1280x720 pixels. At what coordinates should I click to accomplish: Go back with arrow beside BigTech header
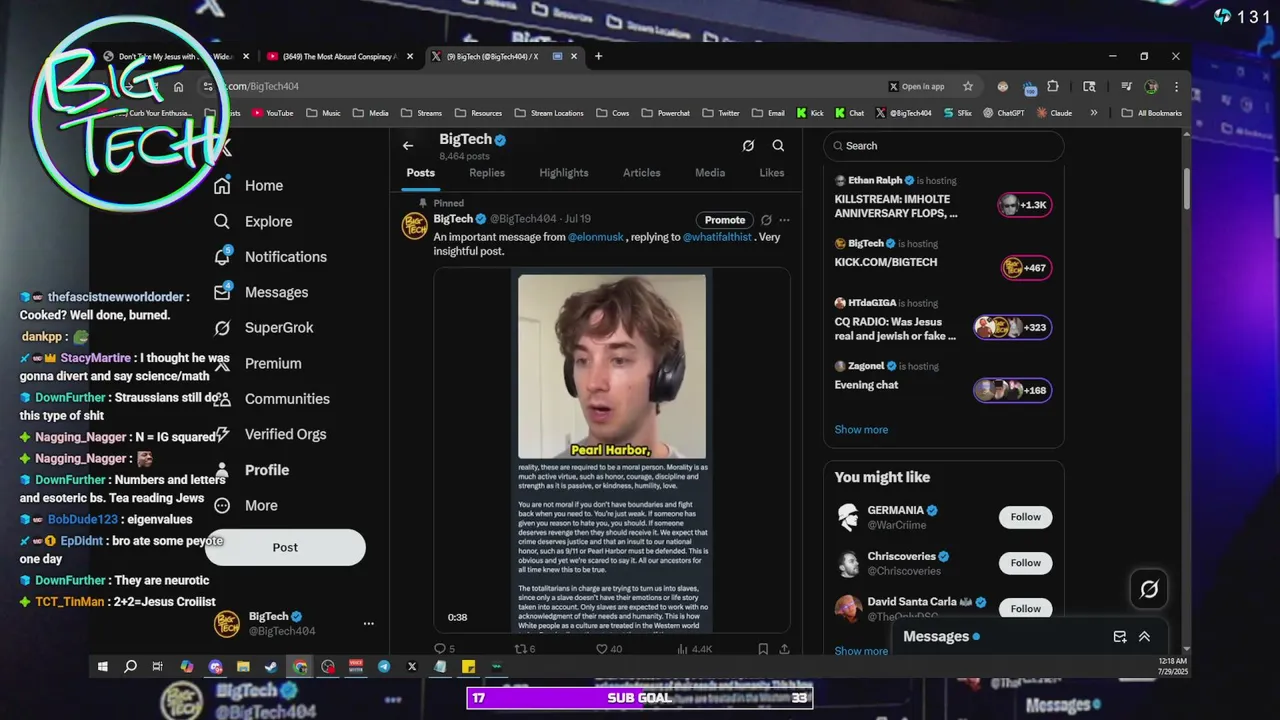tap(408, 146)
